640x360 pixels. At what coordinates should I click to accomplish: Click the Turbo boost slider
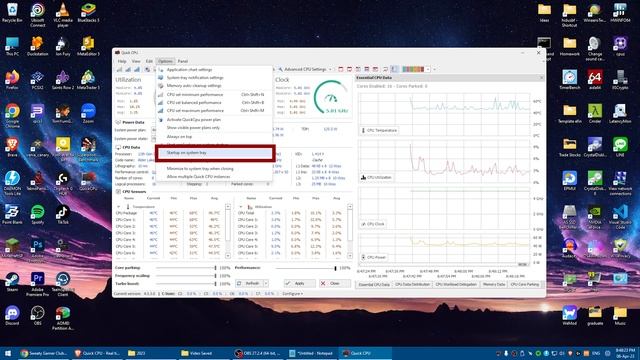tap(186, 284)
